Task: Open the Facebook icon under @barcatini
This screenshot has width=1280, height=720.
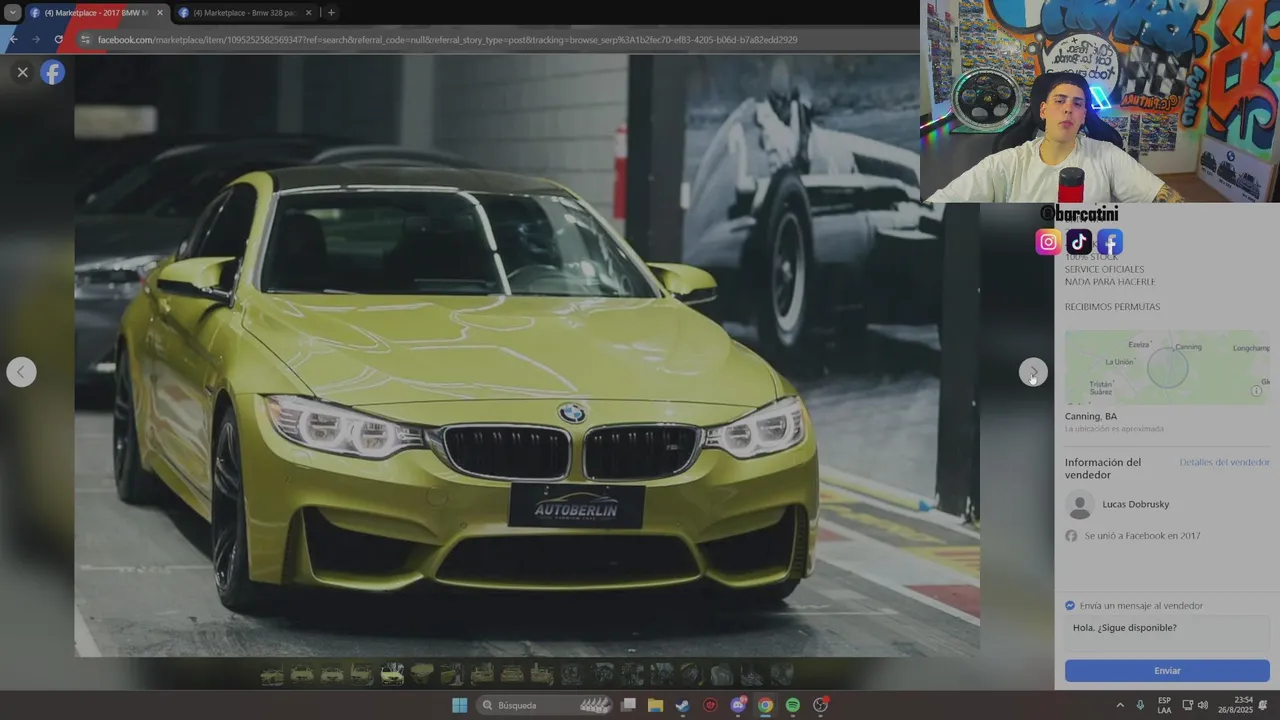Action: (1110, 241)
